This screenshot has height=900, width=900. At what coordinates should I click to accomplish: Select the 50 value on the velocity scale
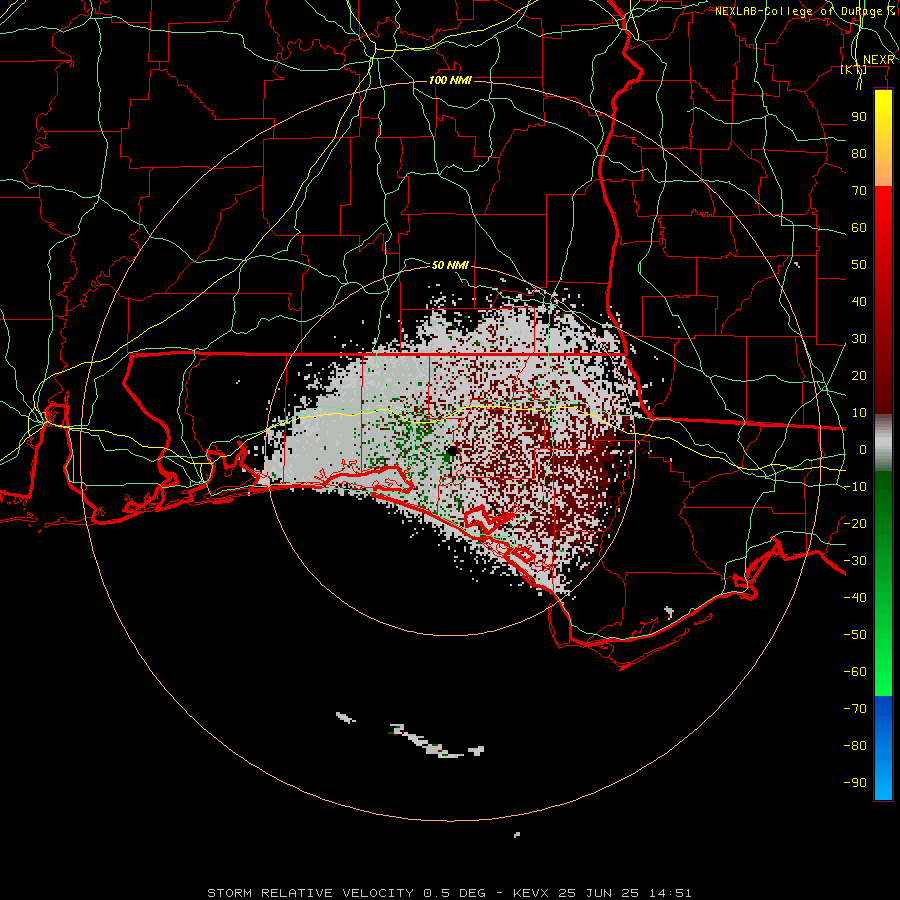859,265
